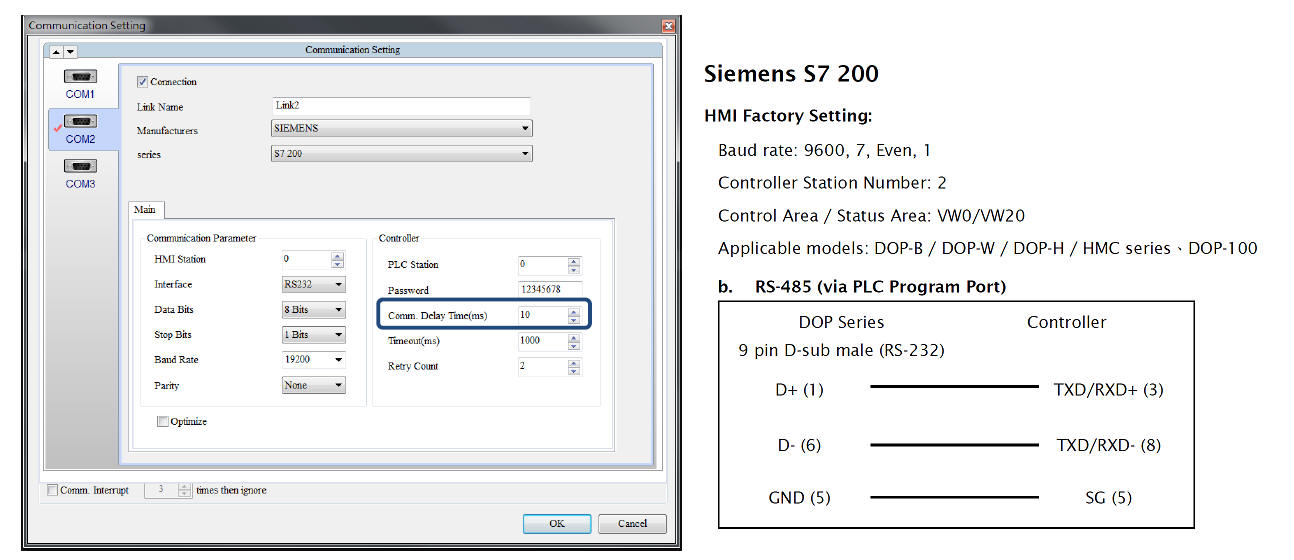
Task: Select the COM3 port icon
Action: (x=80, y=167)
